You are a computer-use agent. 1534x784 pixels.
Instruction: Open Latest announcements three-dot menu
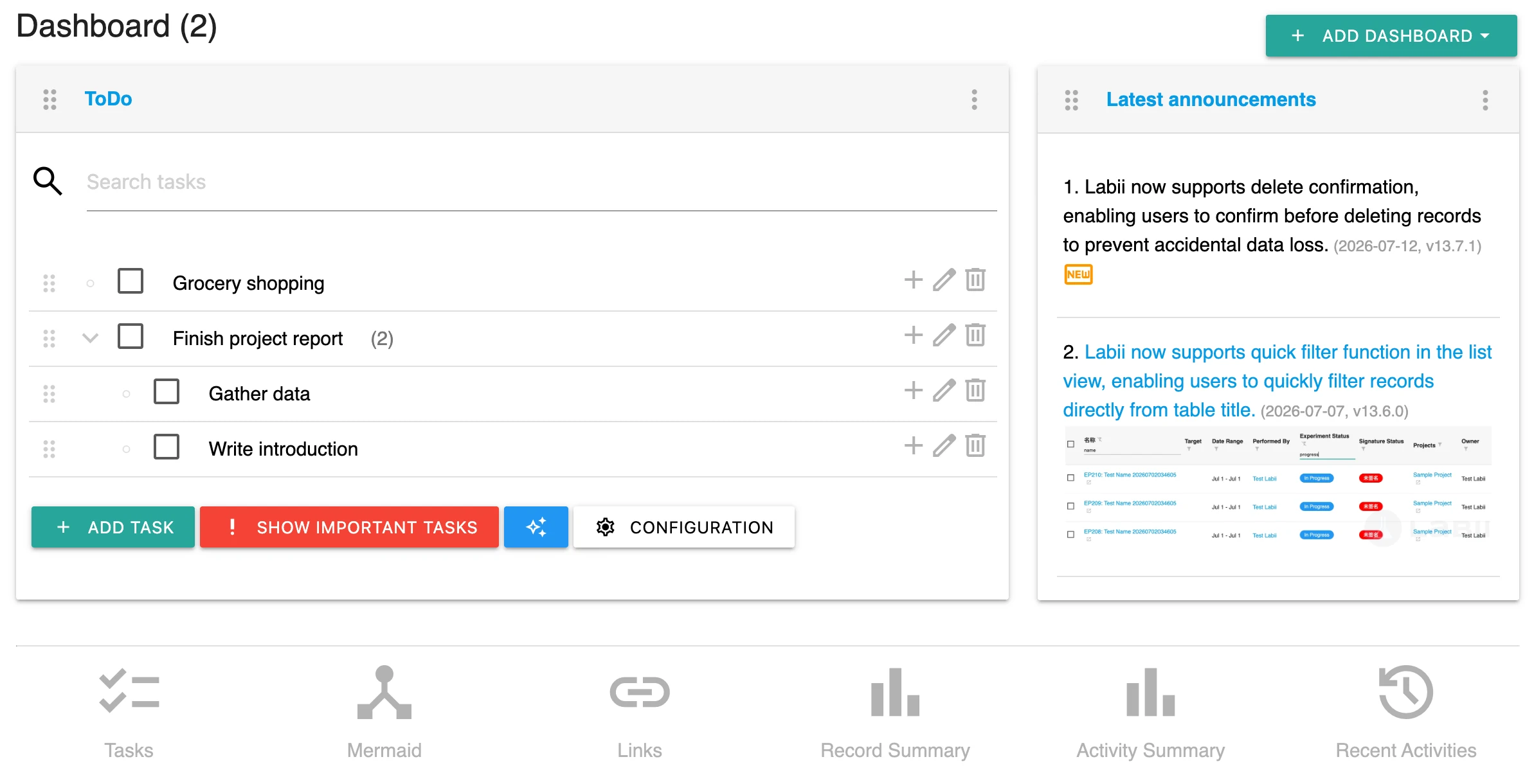click(x=1485, y=100)
